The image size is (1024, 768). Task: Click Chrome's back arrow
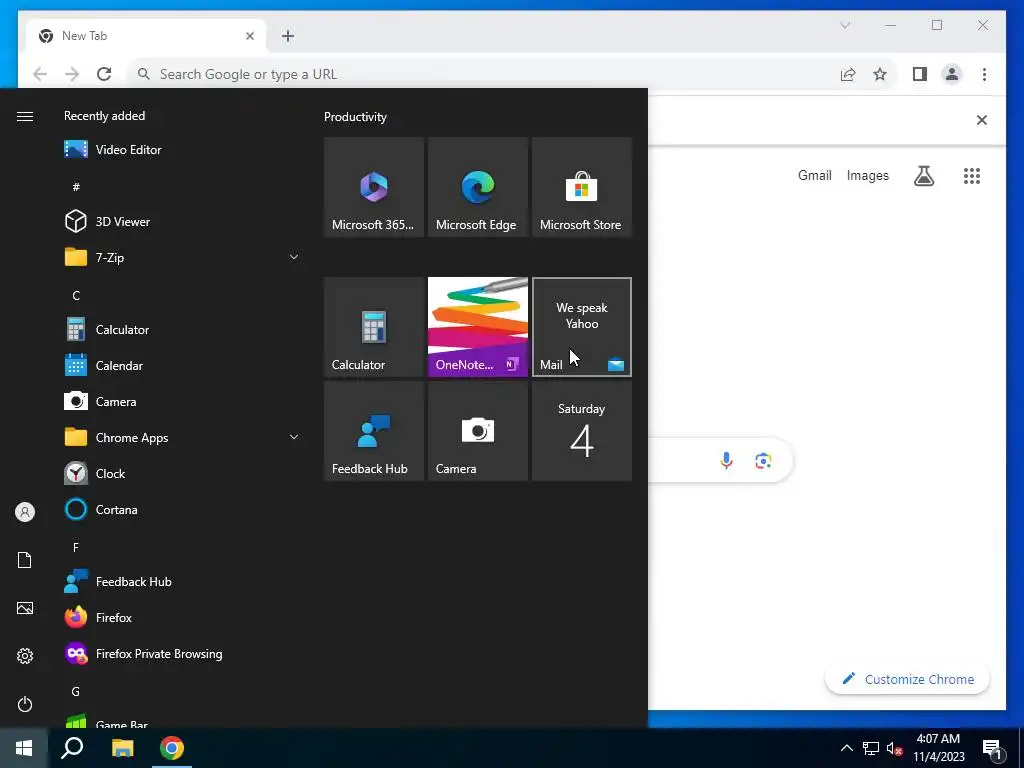(40, 74)
